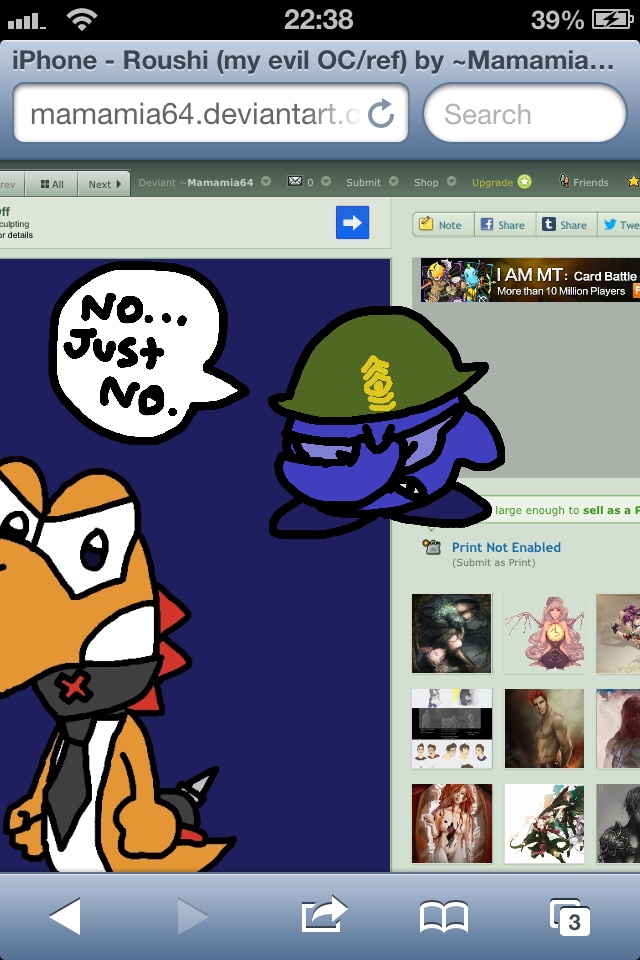The width and height of the screenshot is (640, 960).
Task: Open the Shop menu
Action: [426, 182]
